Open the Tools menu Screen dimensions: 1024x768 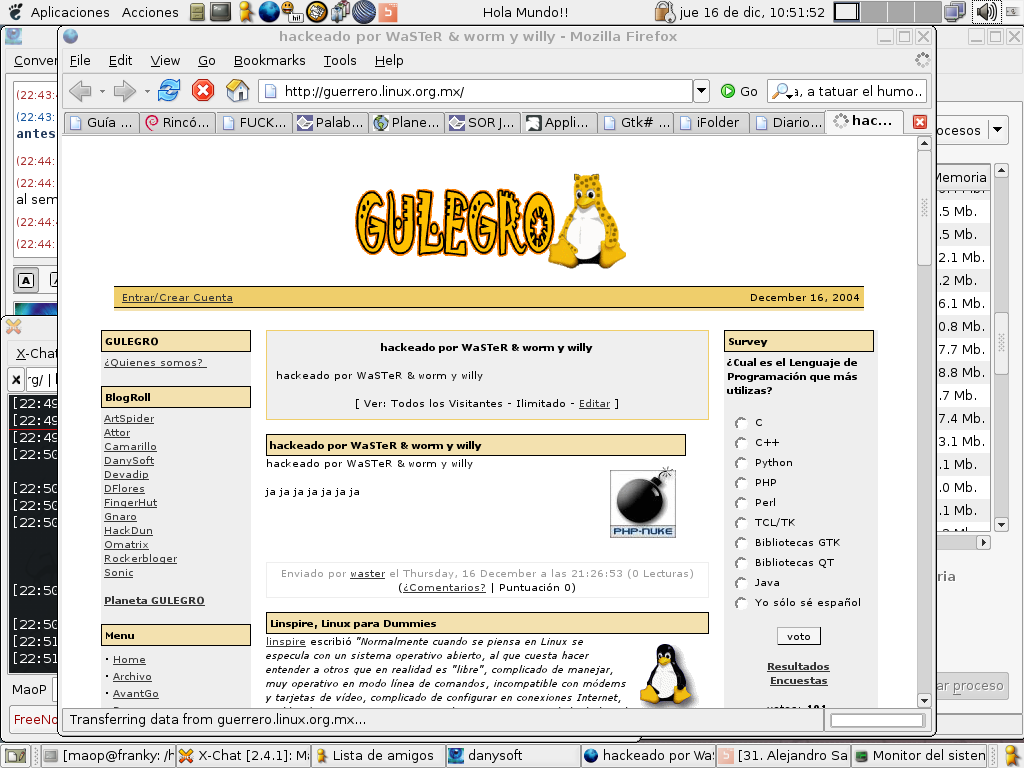[340, 61]
